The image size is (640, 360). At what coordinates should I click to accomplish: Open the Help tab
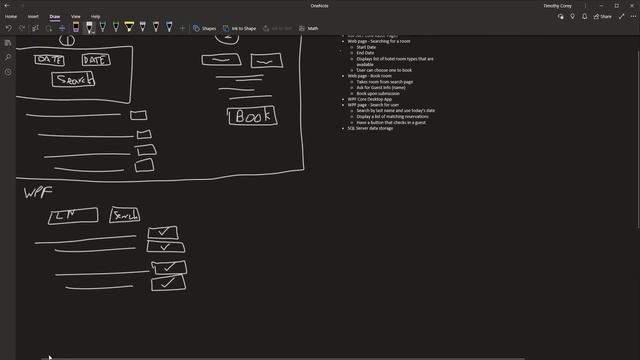tap(96, 17)
